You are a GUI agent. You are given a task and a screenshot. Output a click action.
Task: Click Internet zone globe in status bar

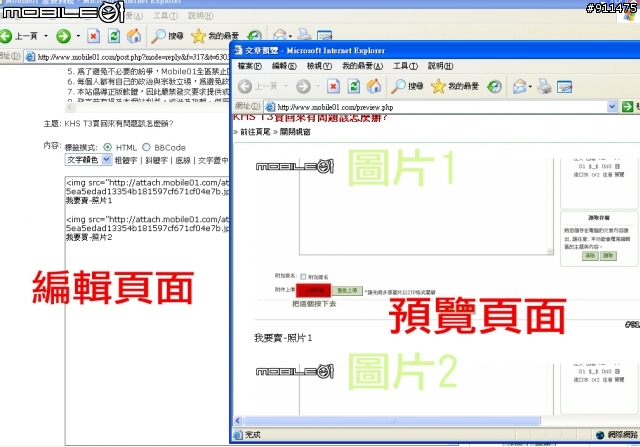pyautogui.click(x=600, y=435)
